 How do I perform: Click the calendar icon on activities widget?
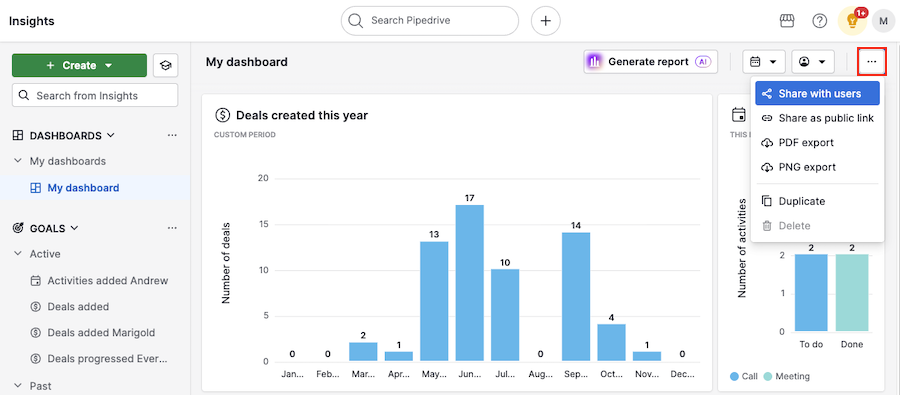[739, 115]
